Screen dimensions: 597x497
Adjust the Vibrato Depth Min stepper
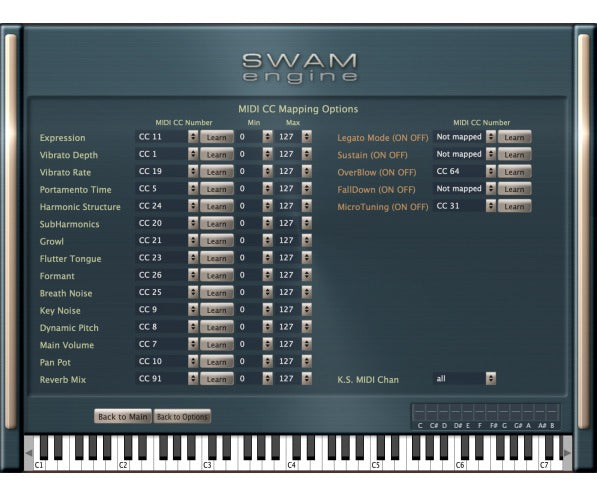tap(268, 154)
